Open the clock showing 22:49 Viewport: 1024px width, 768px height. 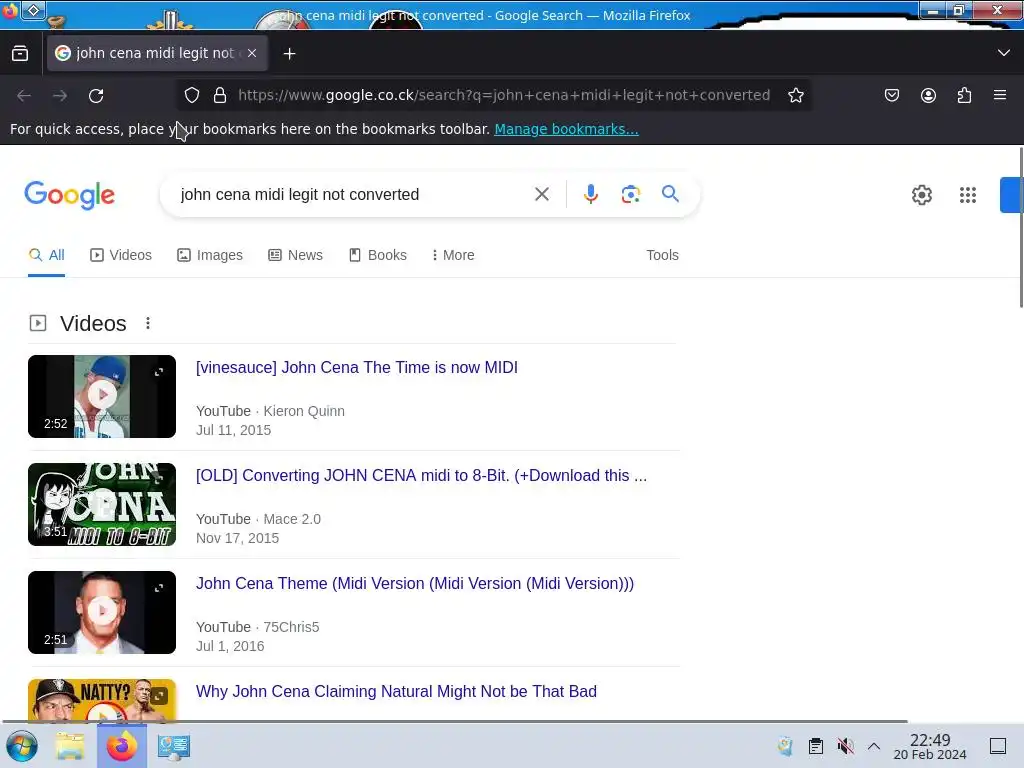point(930,746)
